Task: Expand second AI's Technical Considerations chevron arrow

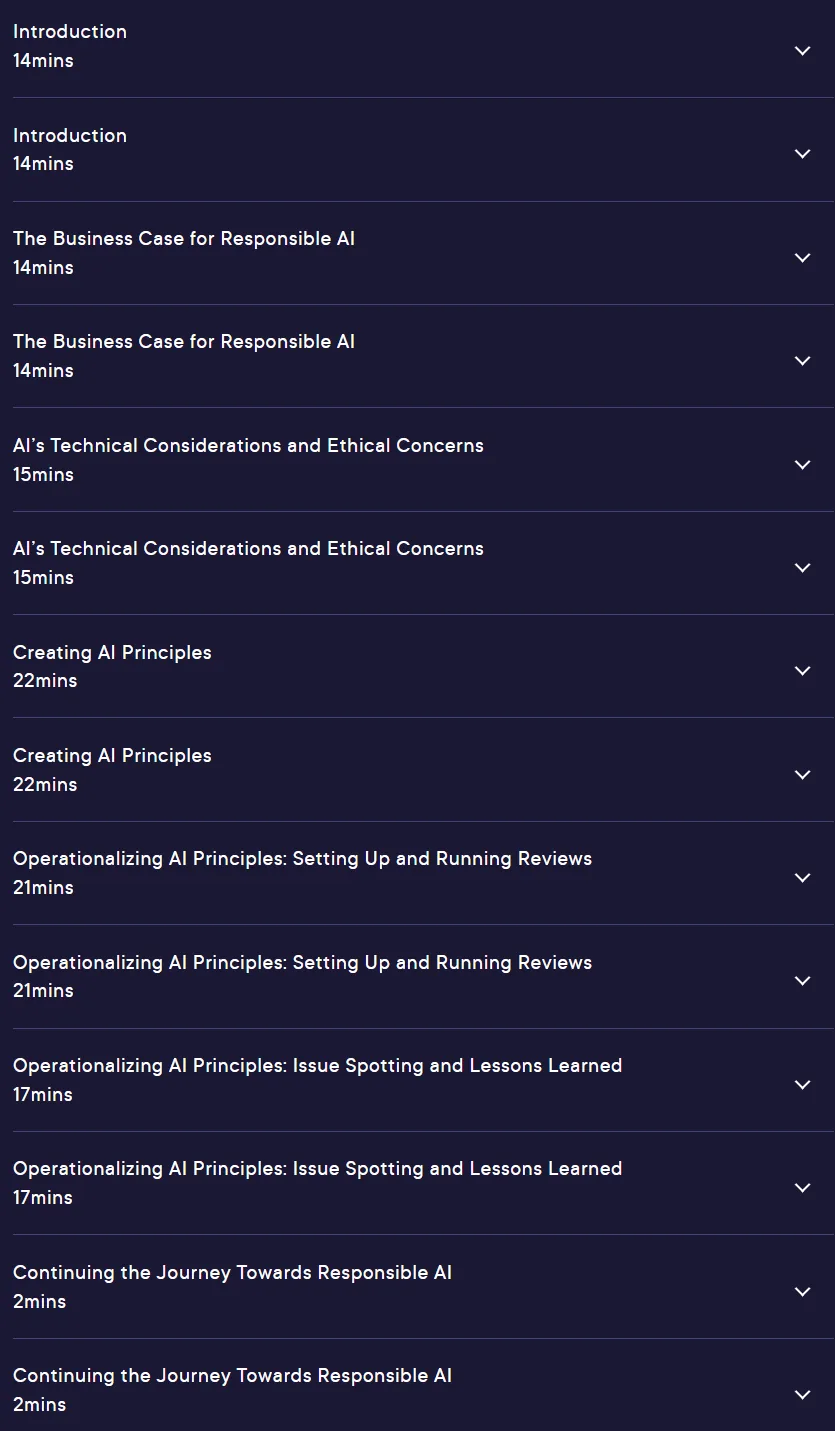Action: pyautogui.click(x=802, y=567)
